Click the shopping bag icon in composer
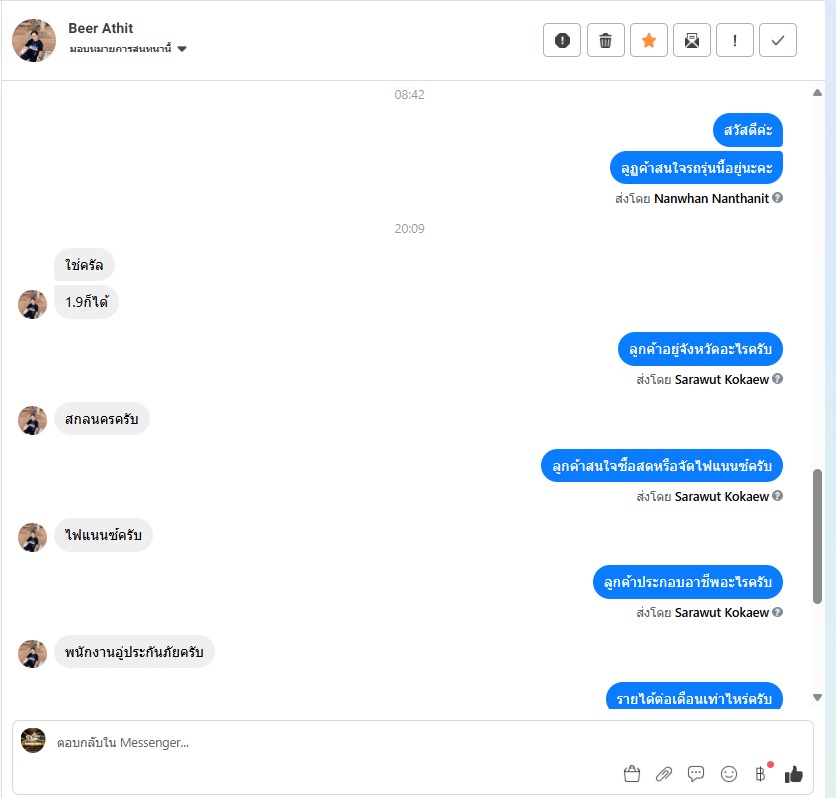This screenshot has height=798, width=836. point(632,773)
